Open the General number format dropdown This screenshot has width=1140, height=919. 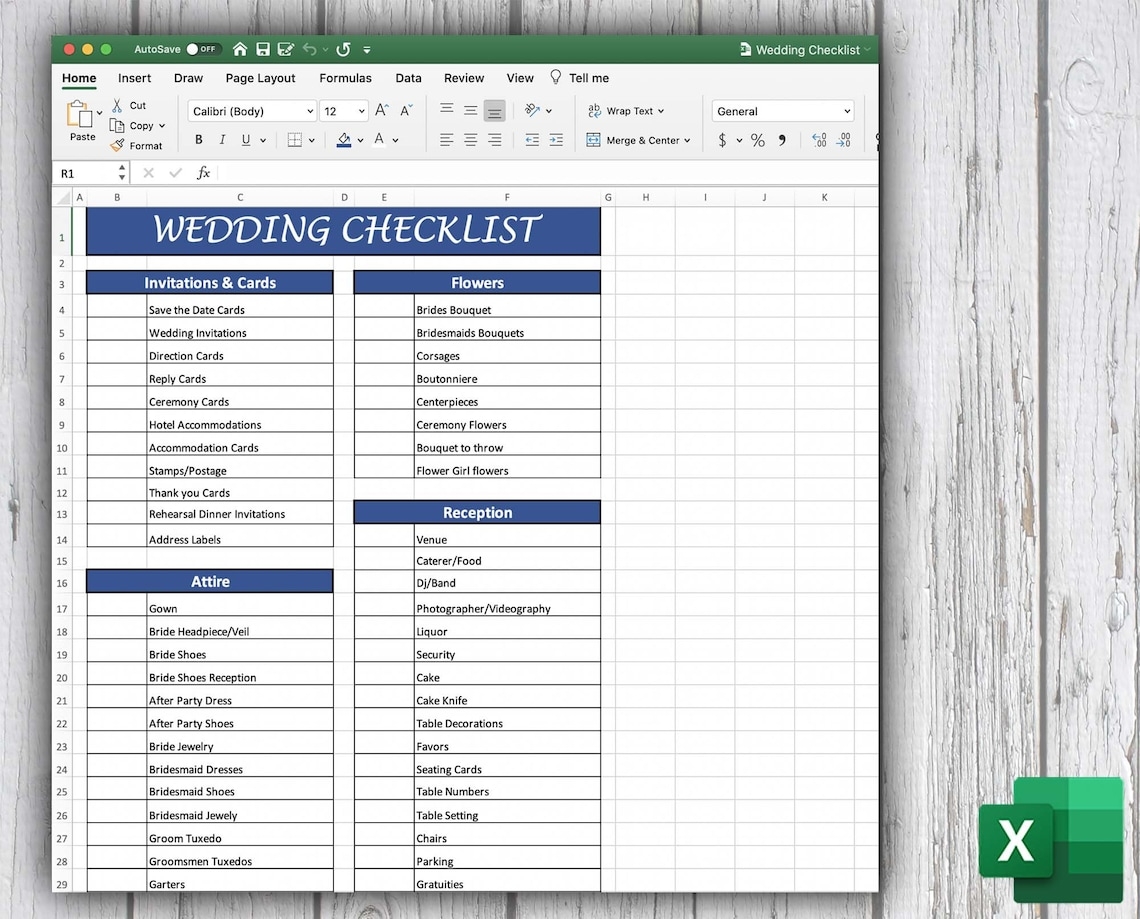coord(847,112)
